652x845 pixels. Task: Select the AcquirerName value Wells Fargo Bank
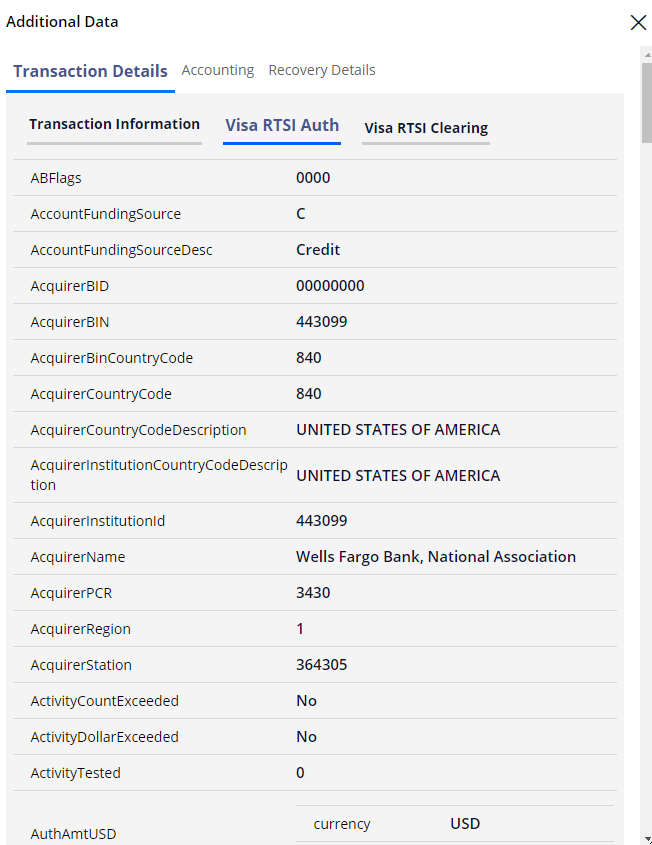[x=435, y=557]
